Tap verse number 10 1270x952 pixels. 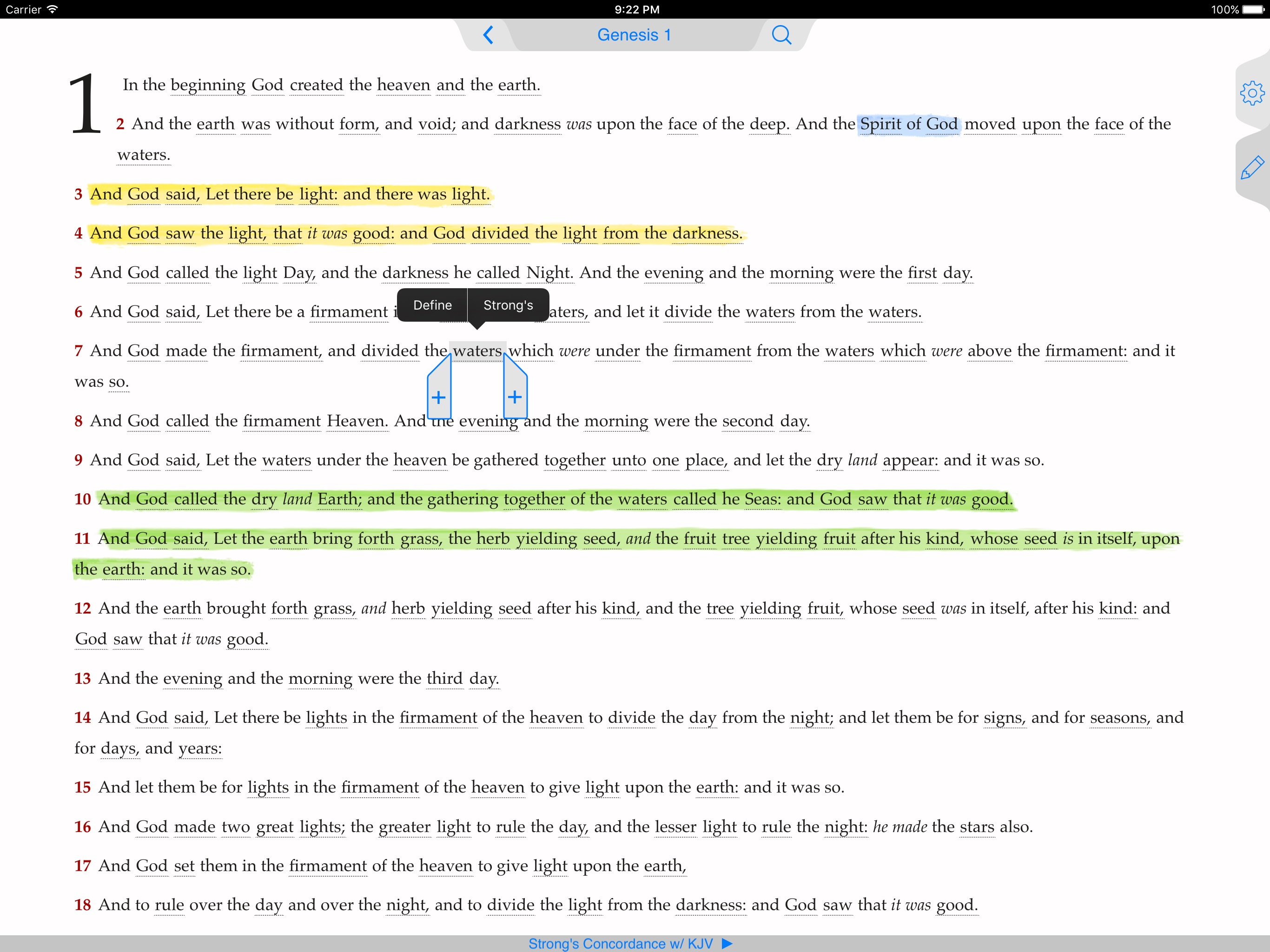coord(83,499)
